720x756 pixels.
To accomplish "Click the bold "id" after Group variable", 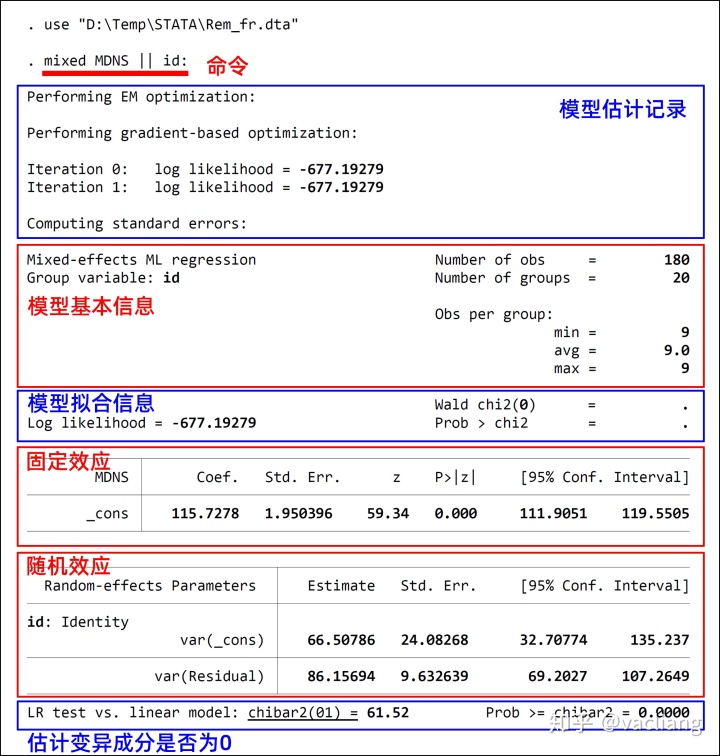I will pos(171,278).
